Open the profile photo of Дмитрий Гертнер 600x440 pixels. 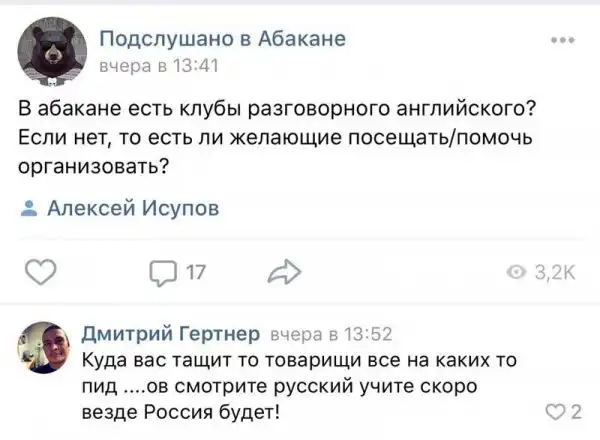(48, 345)
